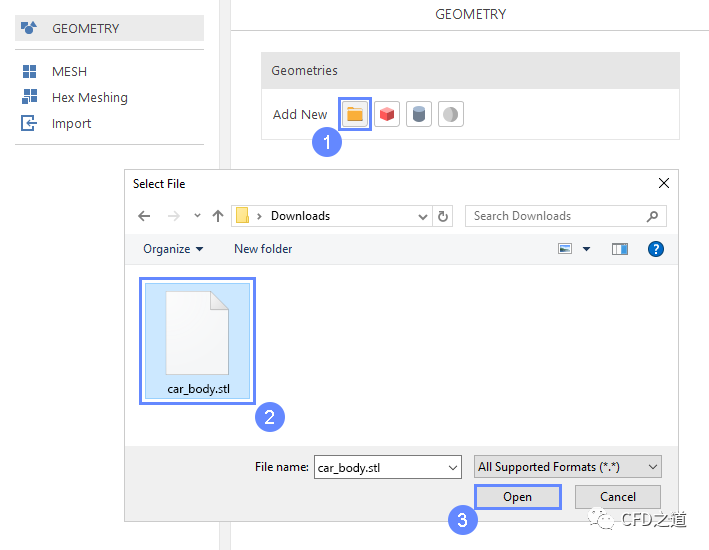Screen dimensions: 709x550
Task: Click the Open button
Action: point(517,497)
